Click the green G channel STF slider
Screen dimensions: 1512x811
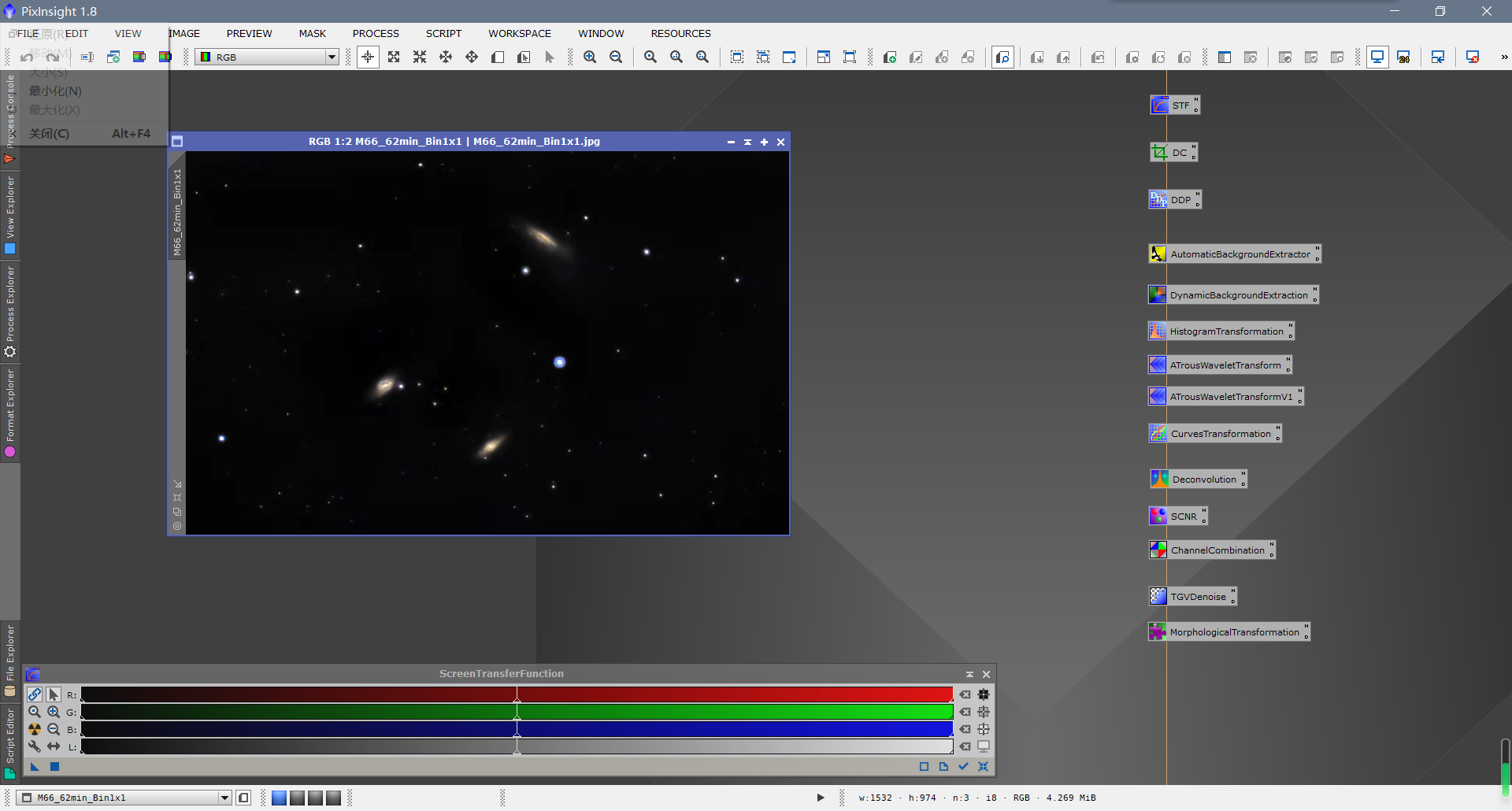(517, 712)
